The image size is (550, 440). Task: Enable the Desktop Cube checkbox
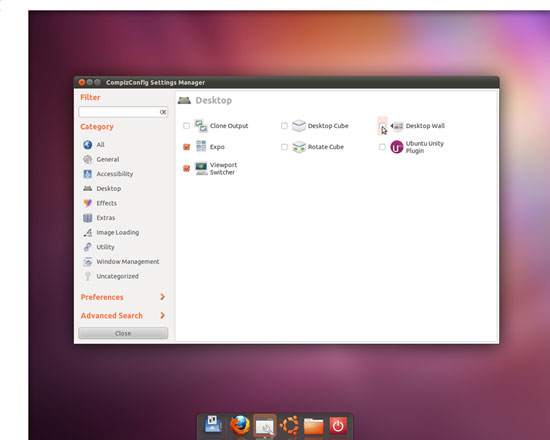coord(284,126)
